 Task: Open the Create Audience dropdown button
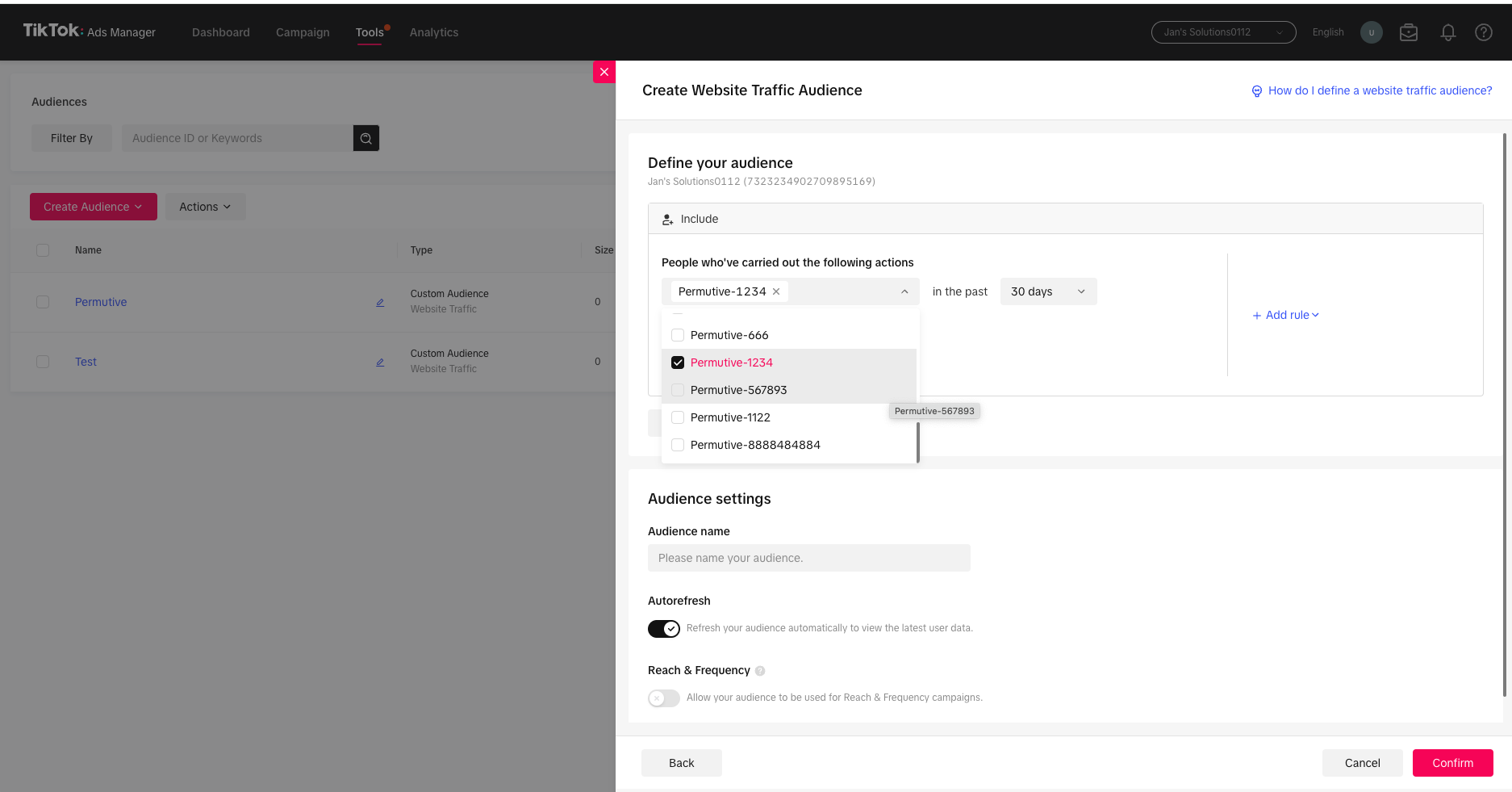pyautogui.click(x=94, y=207)
